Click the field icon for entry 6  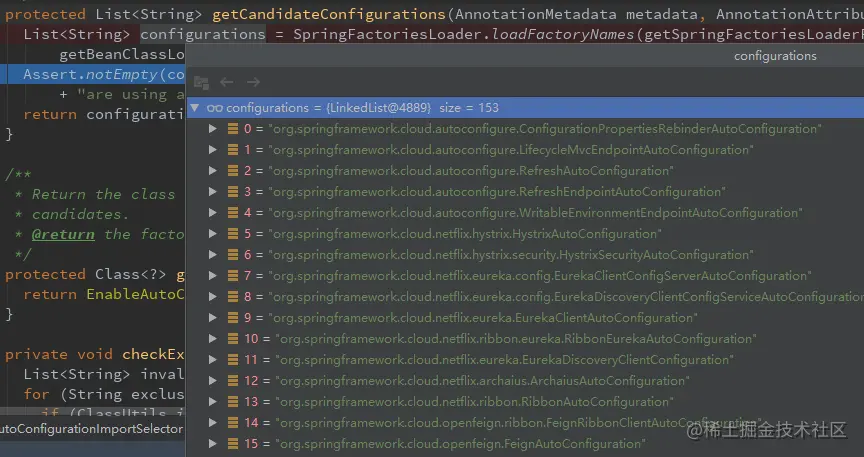tap(233, 255)
